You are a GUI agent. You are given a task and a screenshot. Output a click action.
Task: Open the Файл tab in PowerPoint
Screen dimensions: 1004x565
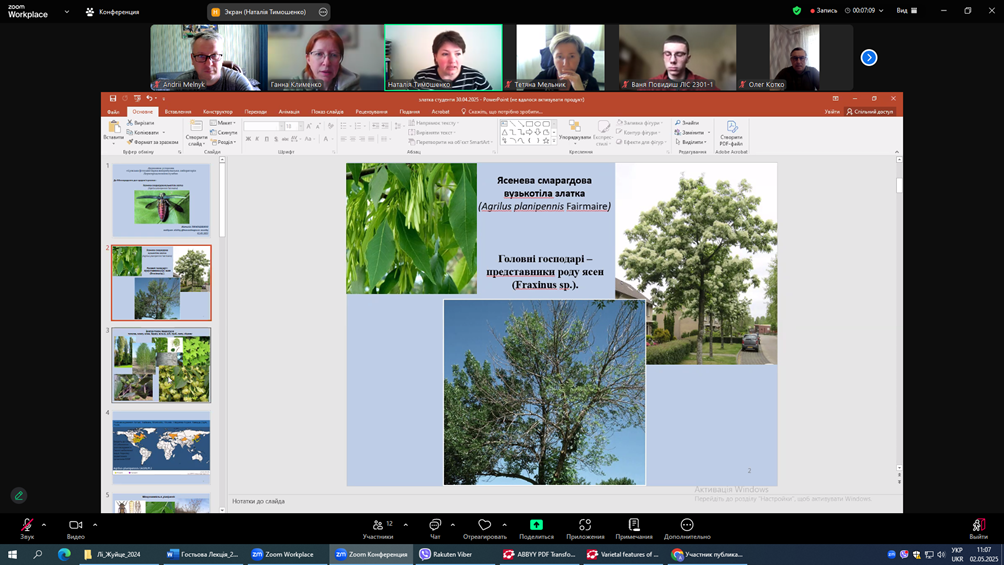[113, 112]
